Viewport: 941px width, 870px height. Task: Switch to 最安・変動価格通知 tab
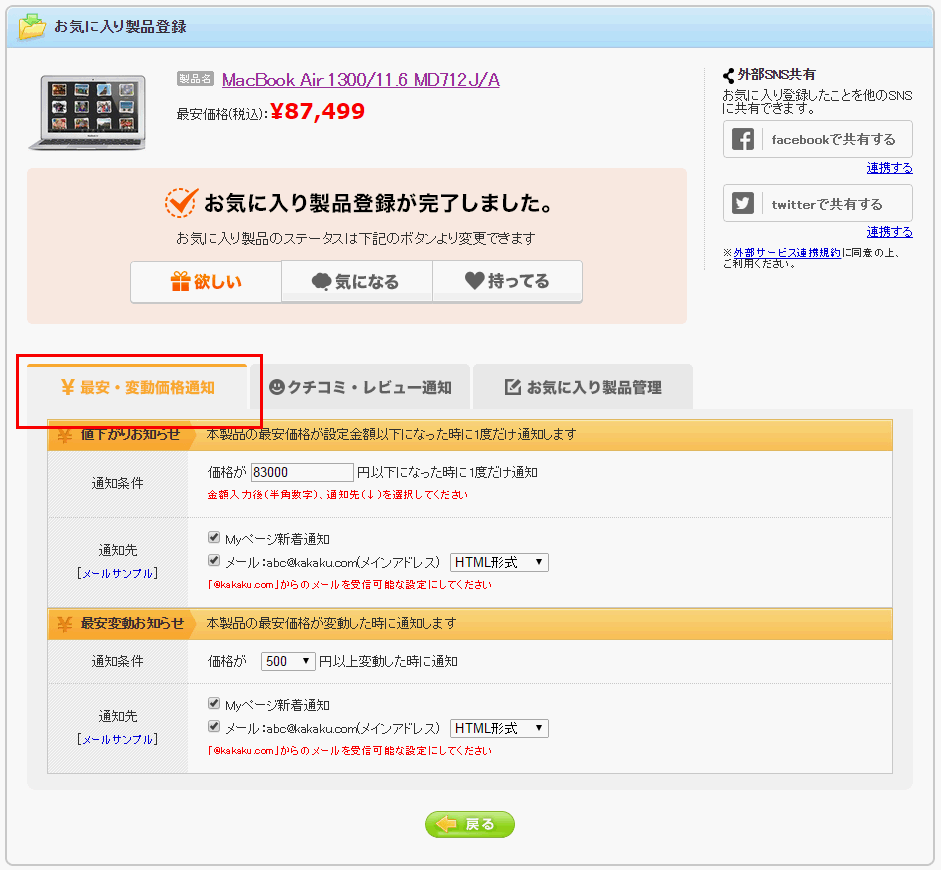click(137, 388)
